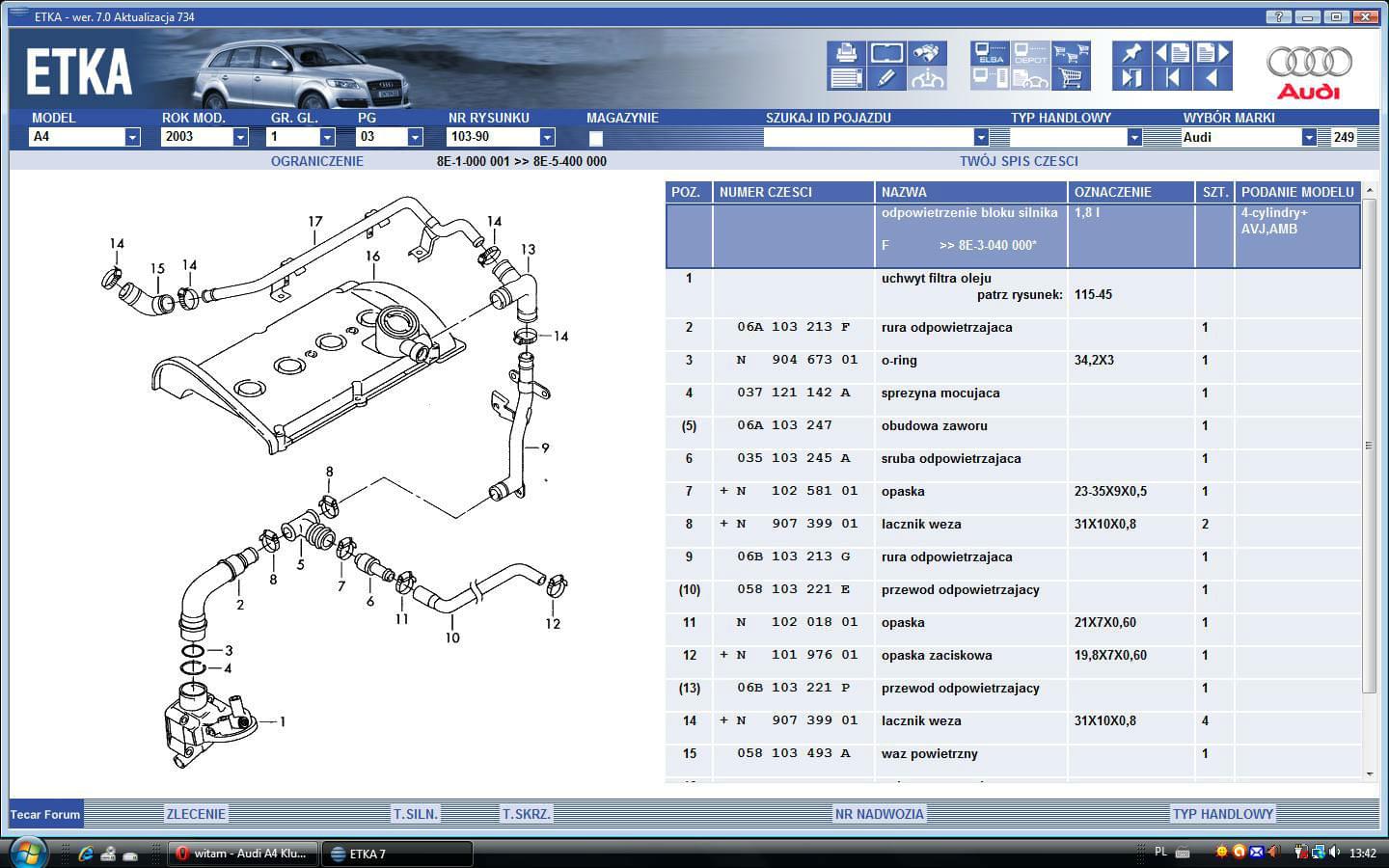Viewport: 1389px width, 868px height.
Task: Select the pencil edit icon
Action: (886, 78)
